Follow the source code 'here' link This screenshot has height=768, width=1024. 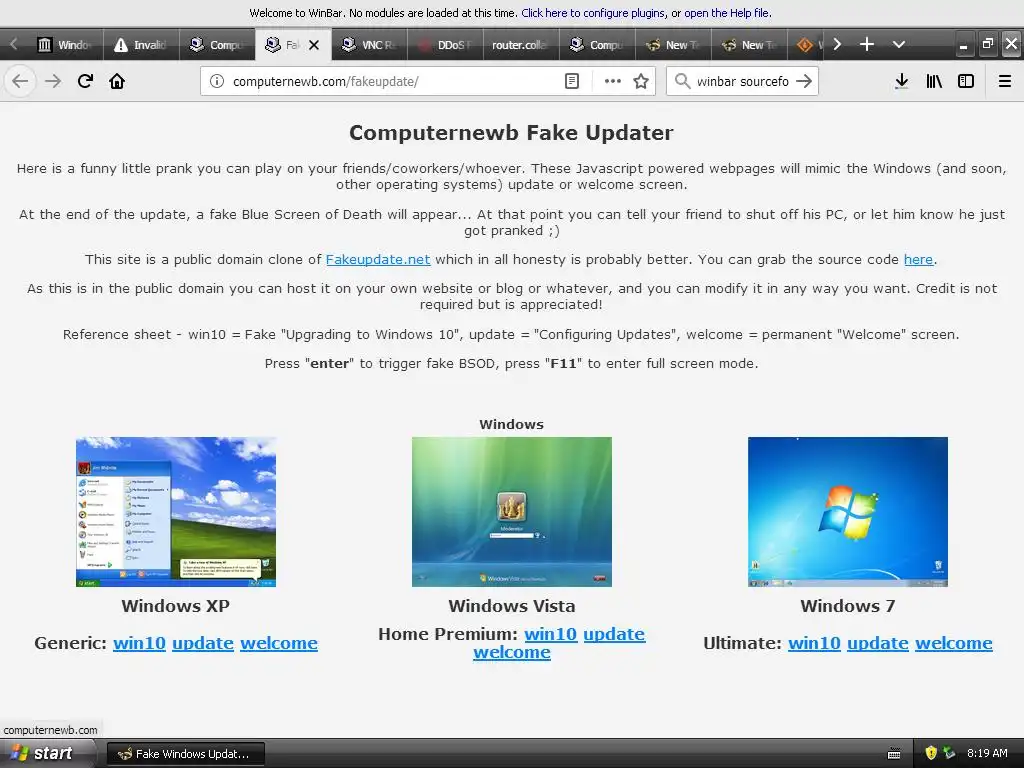[918, 259]
